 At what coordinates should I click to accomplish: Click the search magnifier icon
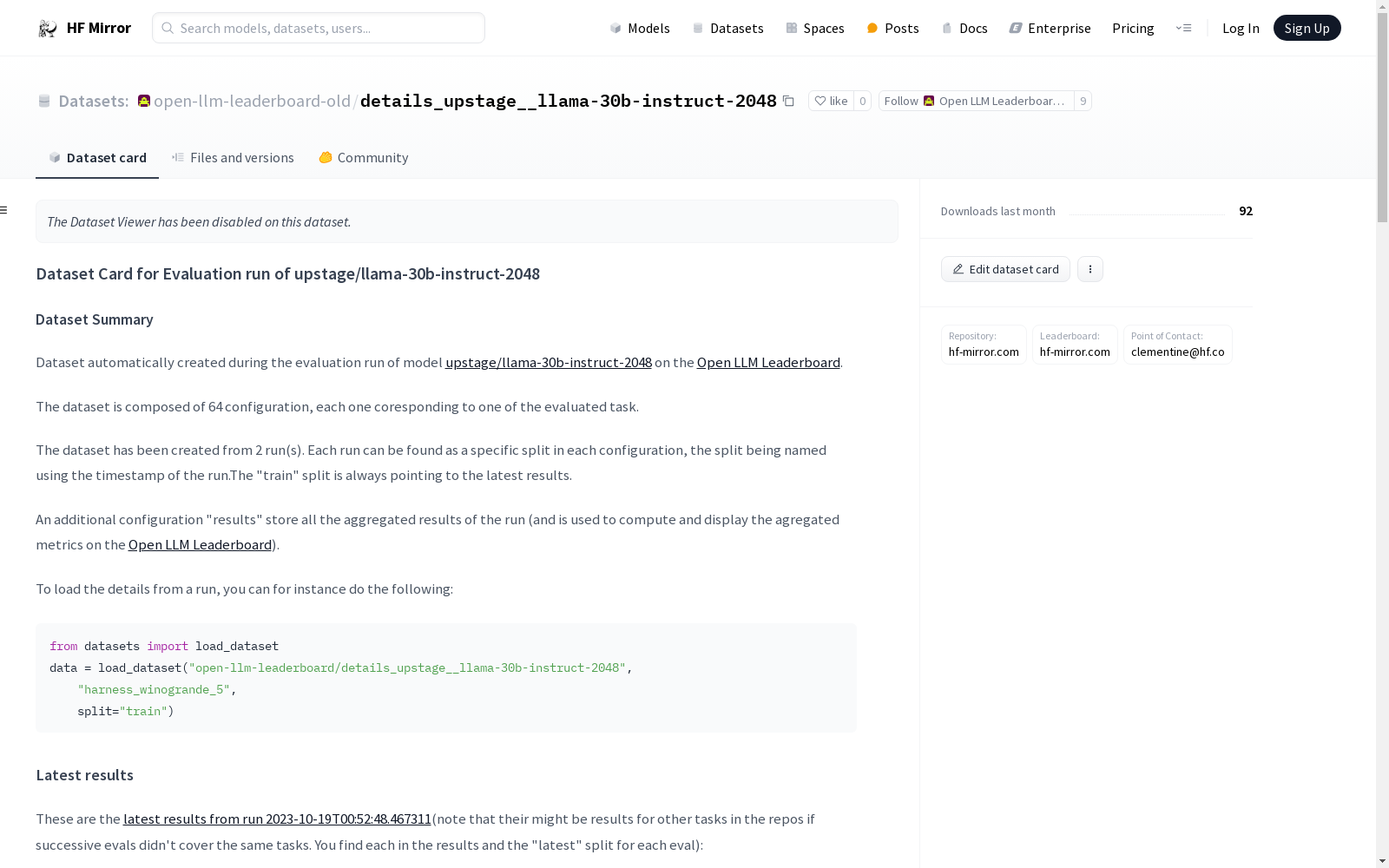(x=168, y=28)
